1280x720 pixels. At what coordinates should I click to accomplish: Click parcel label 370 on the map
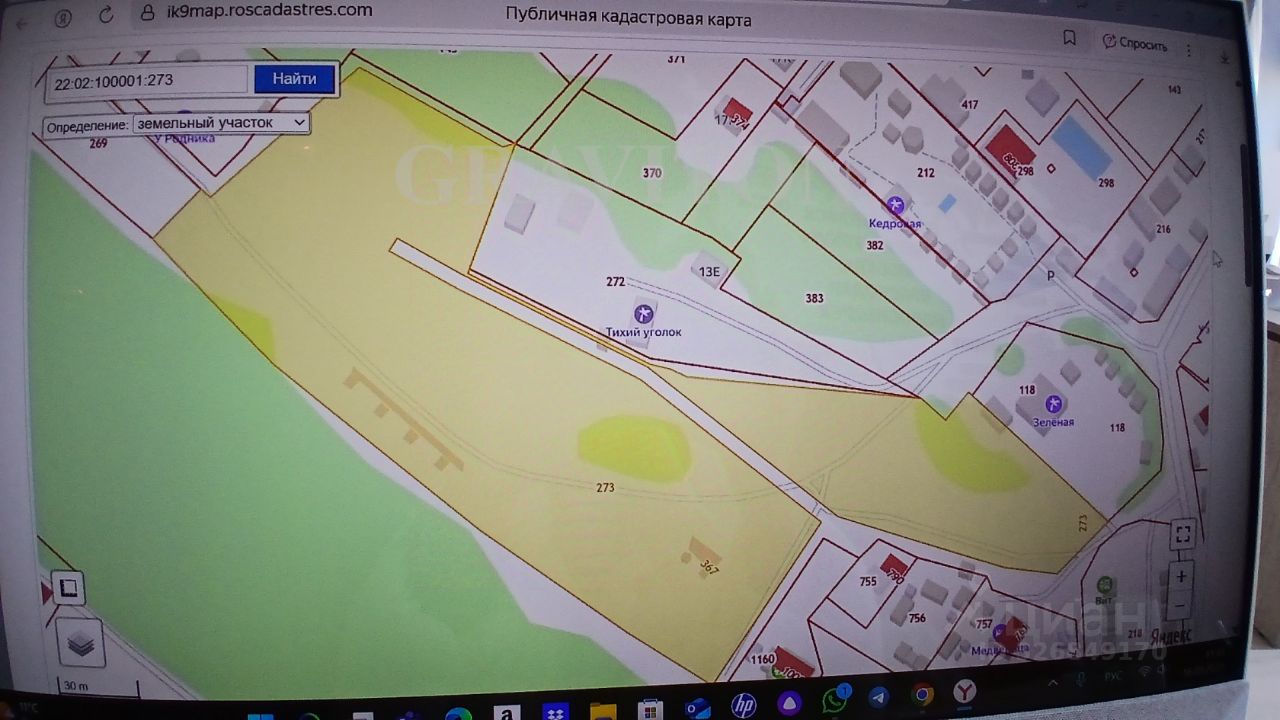[x=652, y=173]
